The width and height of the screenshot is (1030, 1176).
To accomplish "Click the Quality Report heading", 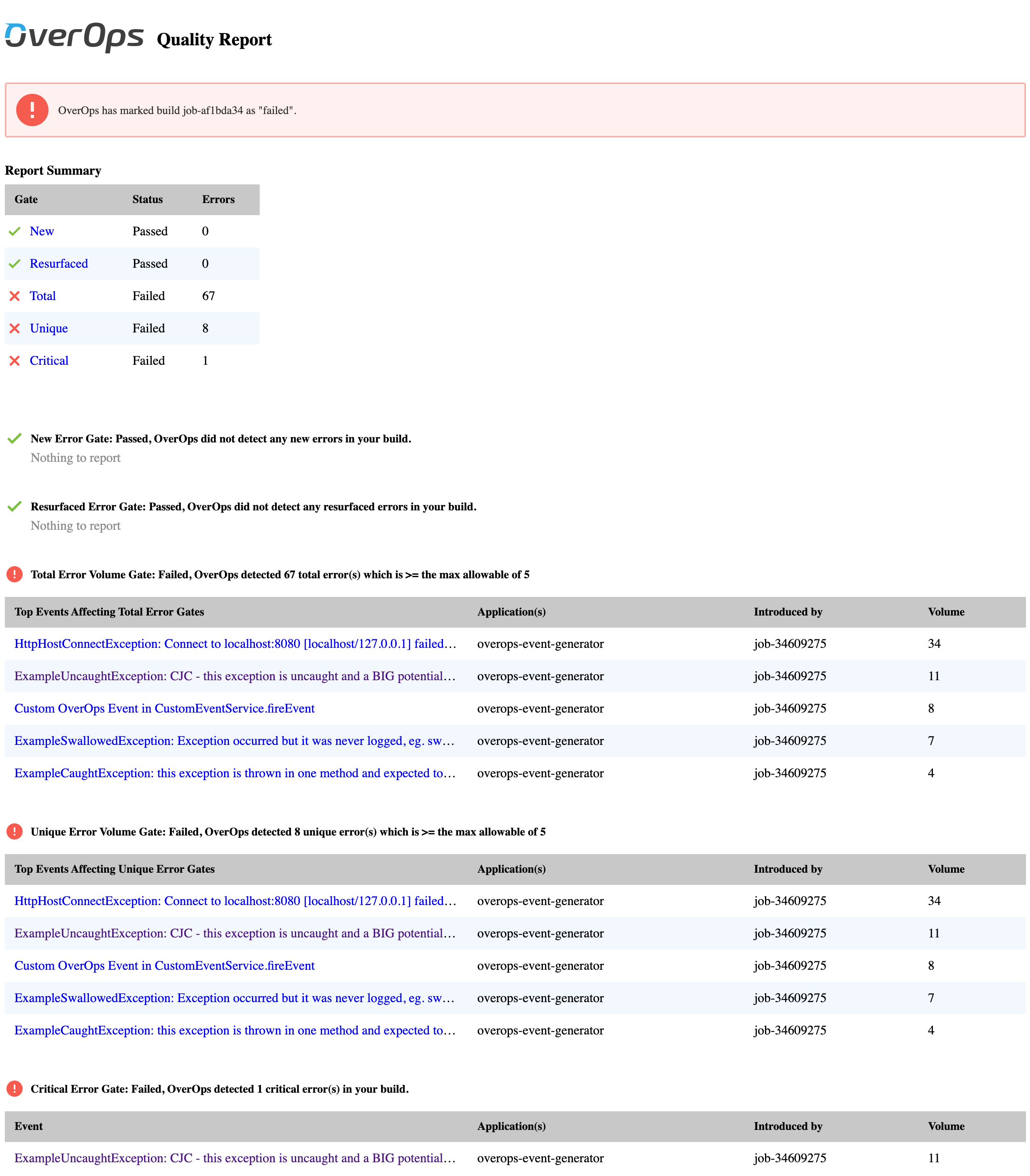I will 214,40.
